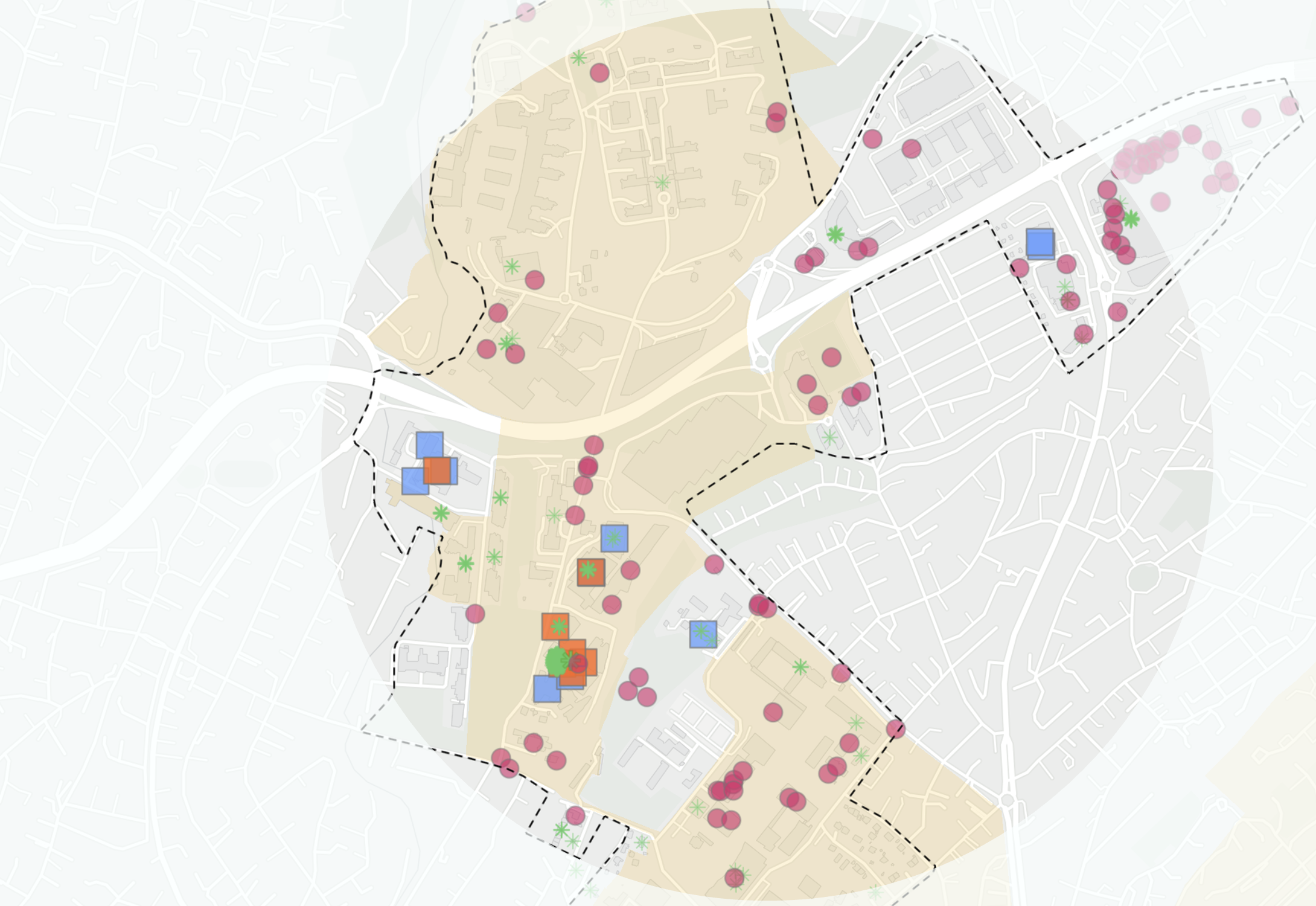Select the bright green asterisk marker north of the wide diagonal road
This screenshot has width=1316, height=906.
click(x=835, y=234)
